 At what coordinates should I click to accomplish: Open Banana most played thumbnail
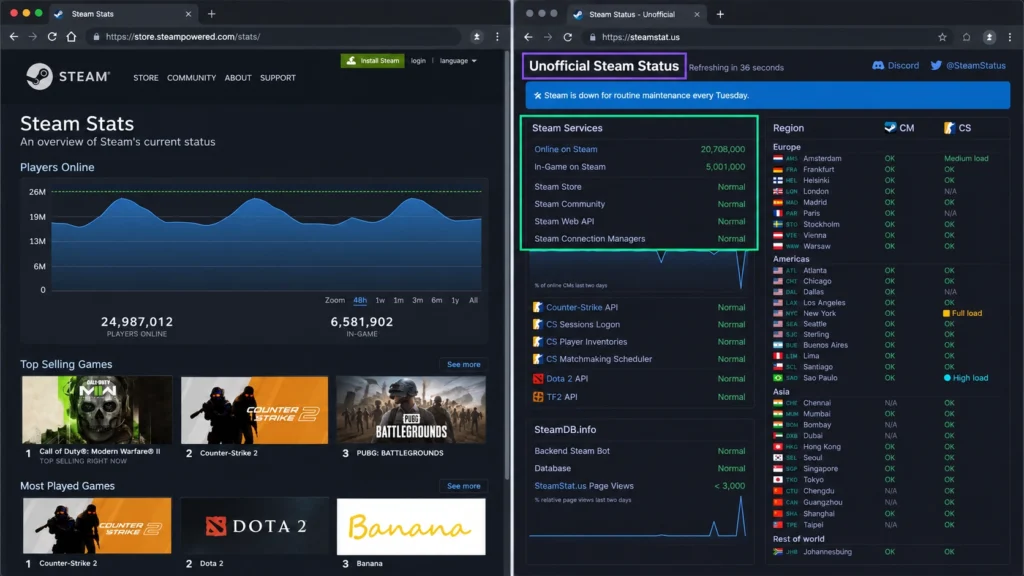click(x=411, y=526)
